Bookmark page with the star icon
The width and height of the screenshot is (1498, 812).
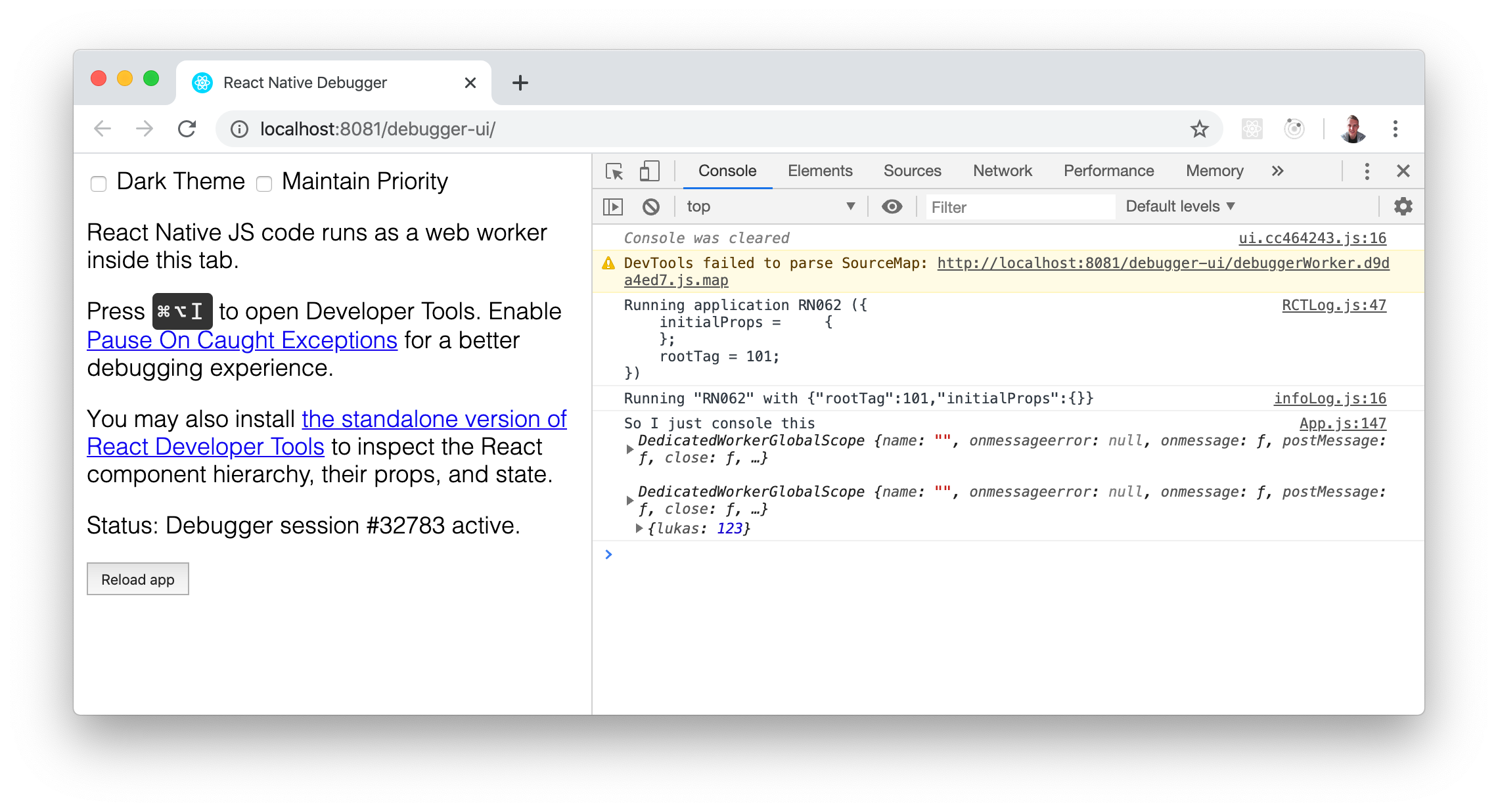point(1199,129)
